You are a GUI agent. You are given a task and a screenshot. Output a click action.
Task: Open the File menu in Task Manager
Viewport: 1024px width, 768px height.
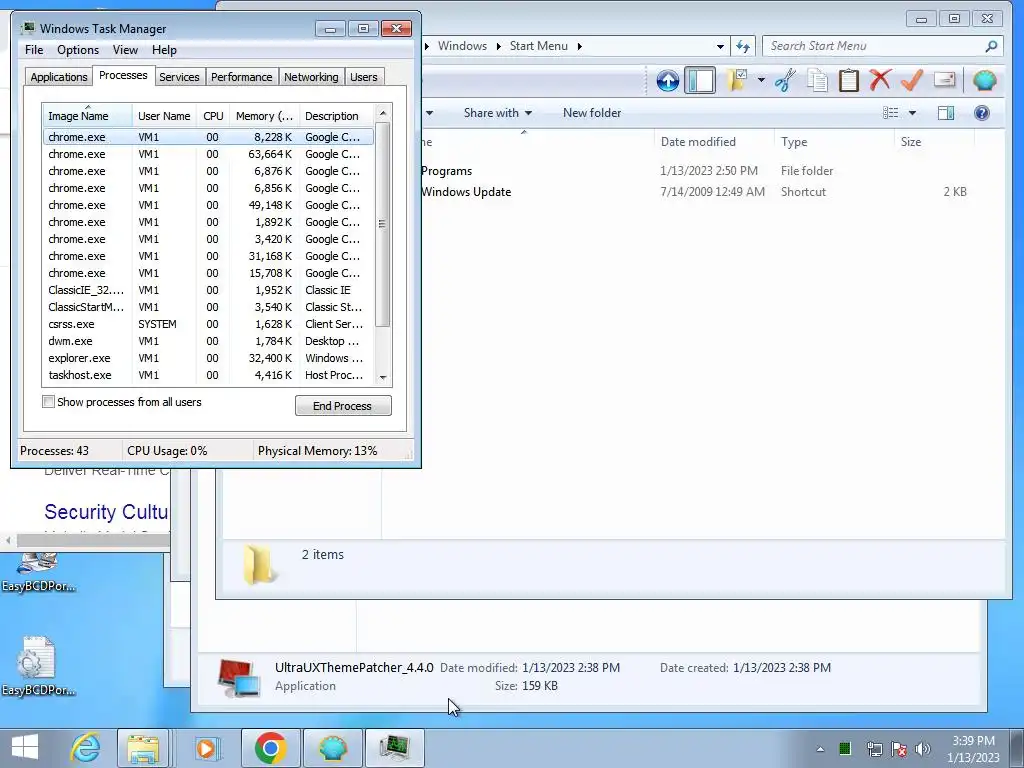34,50
